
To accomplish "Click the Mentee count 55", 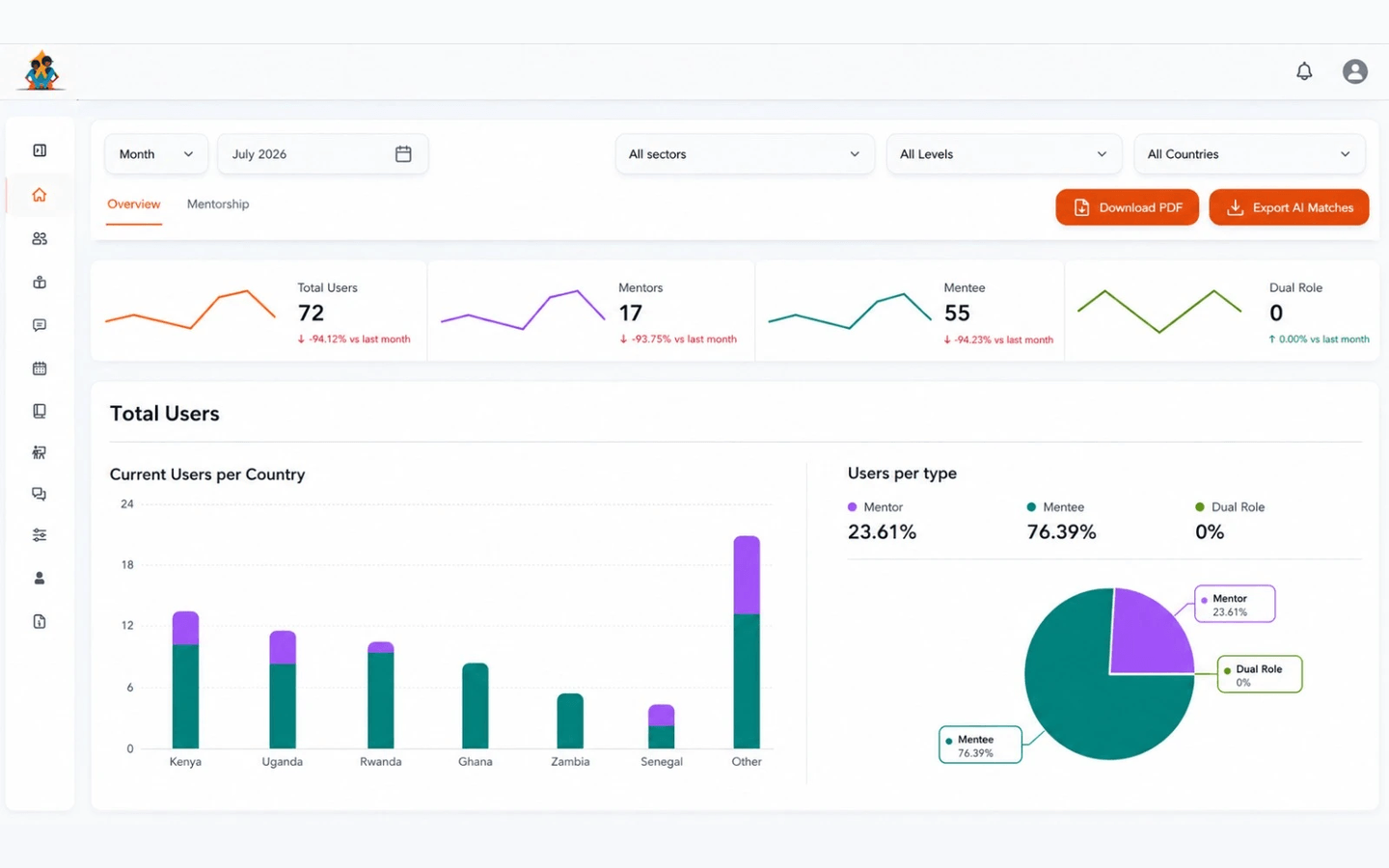I will [x=957, y=313].
